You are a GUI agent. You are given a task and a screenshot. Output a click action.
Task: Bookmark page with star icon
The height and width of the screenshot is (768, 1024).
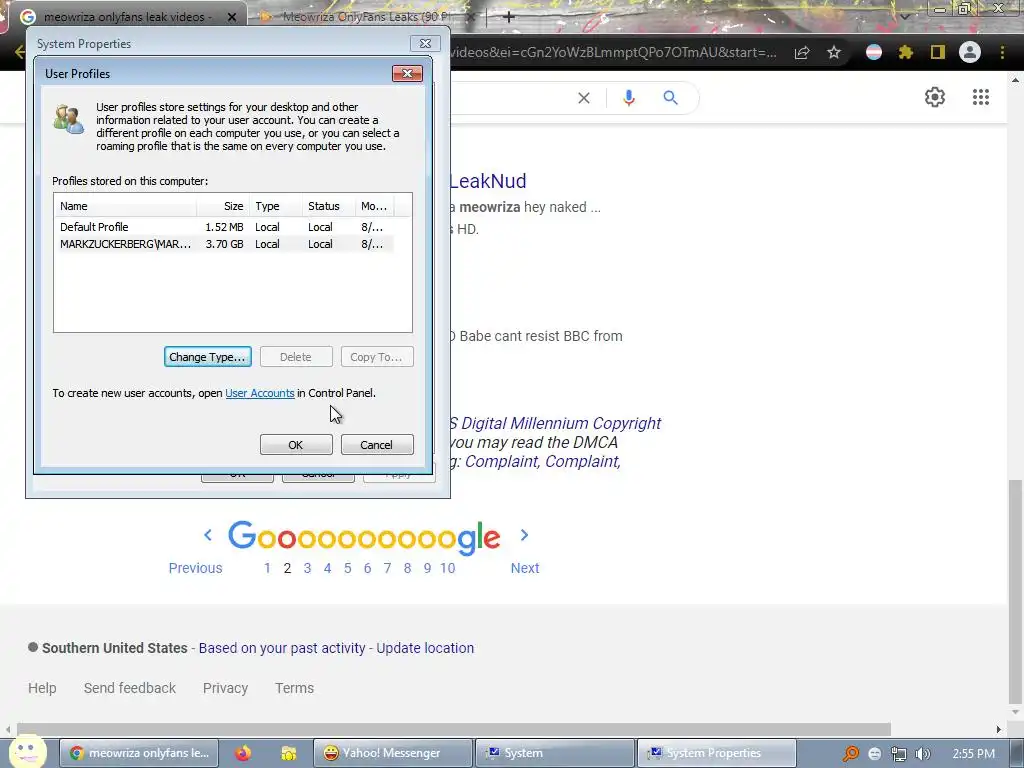click(x=833, y=52)
